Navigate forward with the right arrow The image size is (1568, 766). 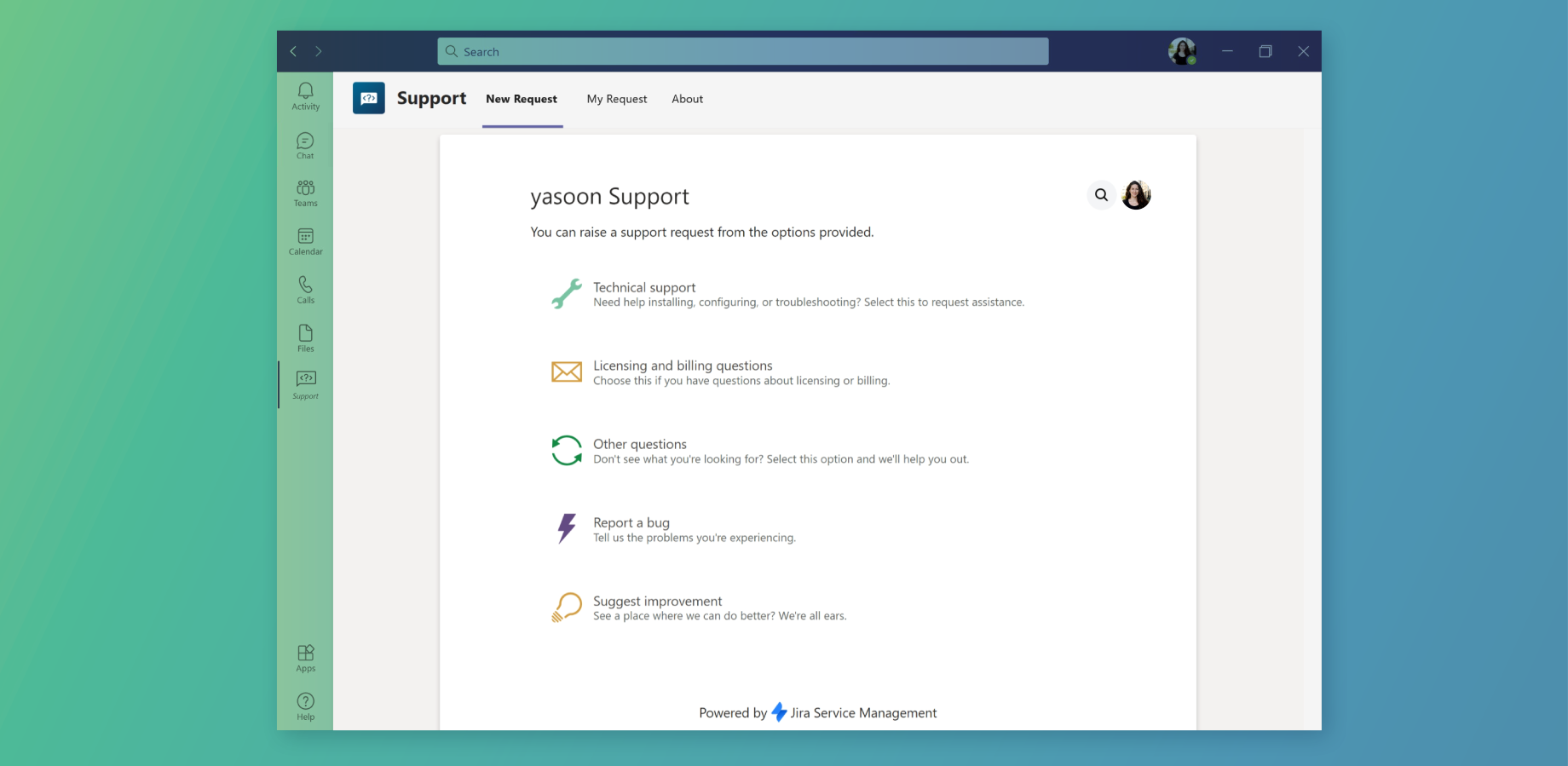319,51
